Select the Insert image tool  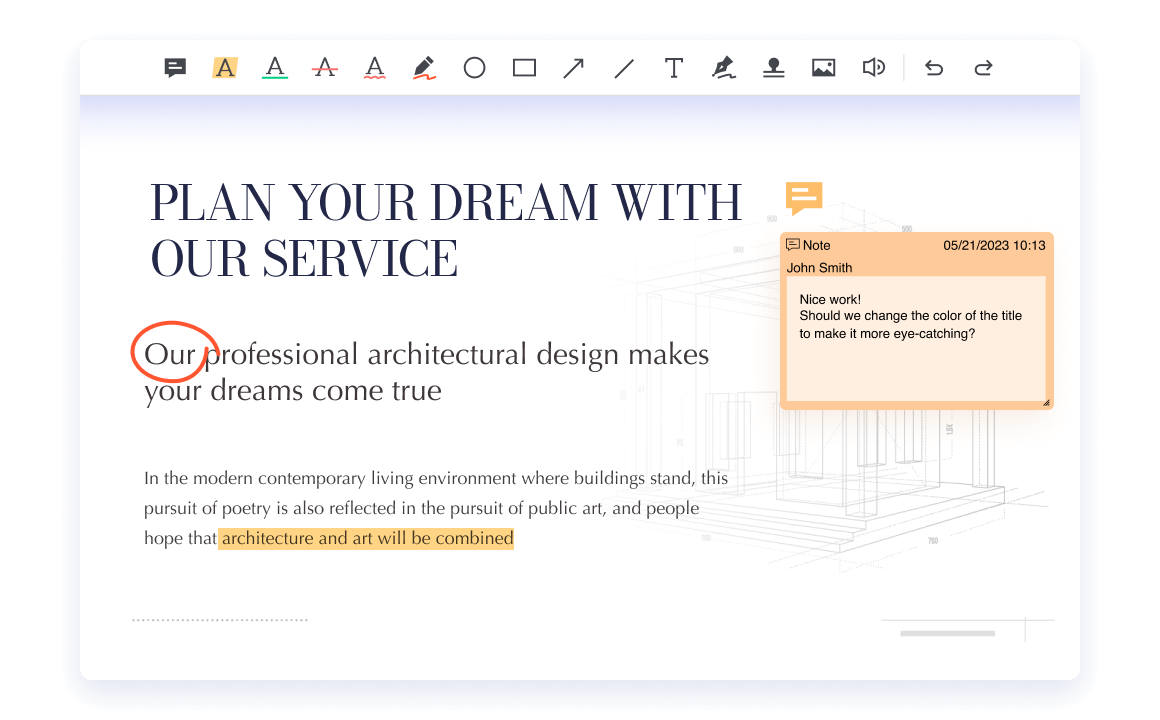point(823,68)
